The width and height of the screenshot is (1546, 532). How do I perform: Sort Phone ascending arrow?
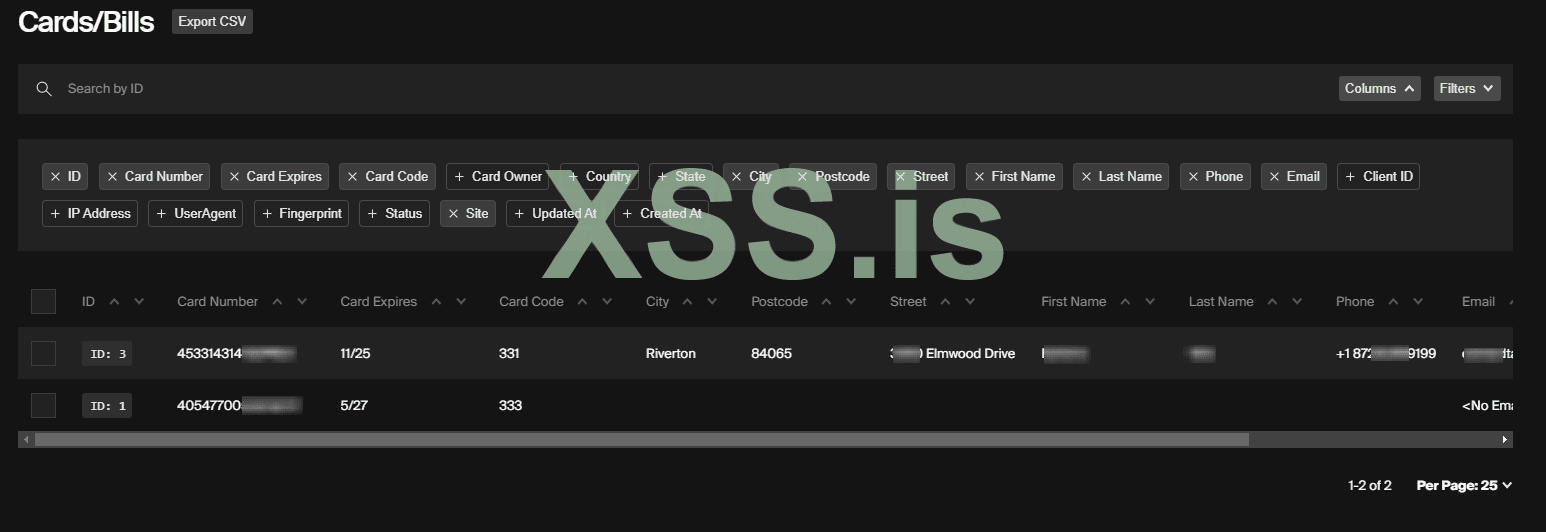tap(1394, 301)
